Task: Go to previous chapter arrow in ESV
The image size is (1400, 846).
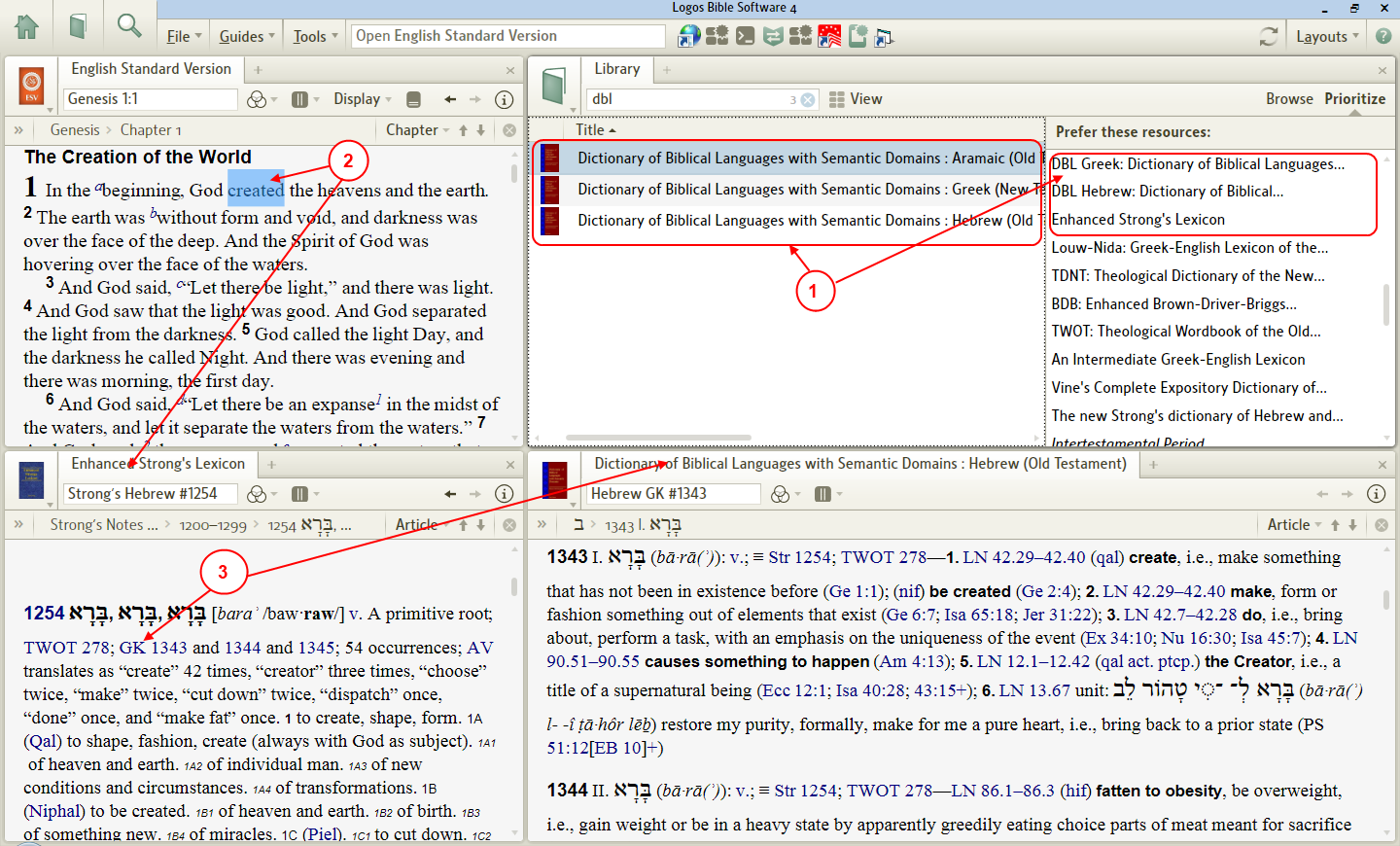Action: pyautogui.click(x=464, y=130)
